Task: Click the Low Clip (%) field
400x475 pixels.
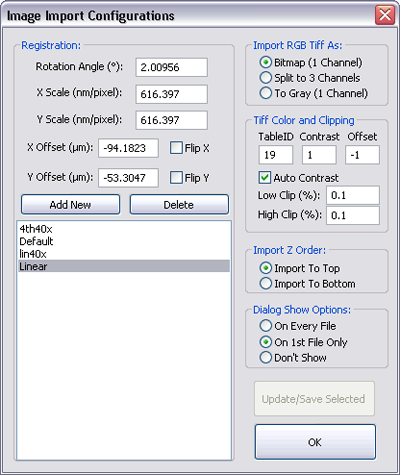Action: [x=353, y=195]
